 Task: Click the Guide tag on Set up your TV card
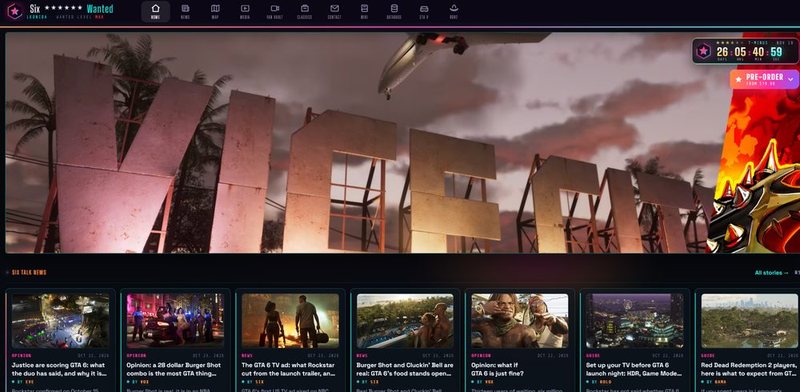pyautogui.click(x=592, y=356)
